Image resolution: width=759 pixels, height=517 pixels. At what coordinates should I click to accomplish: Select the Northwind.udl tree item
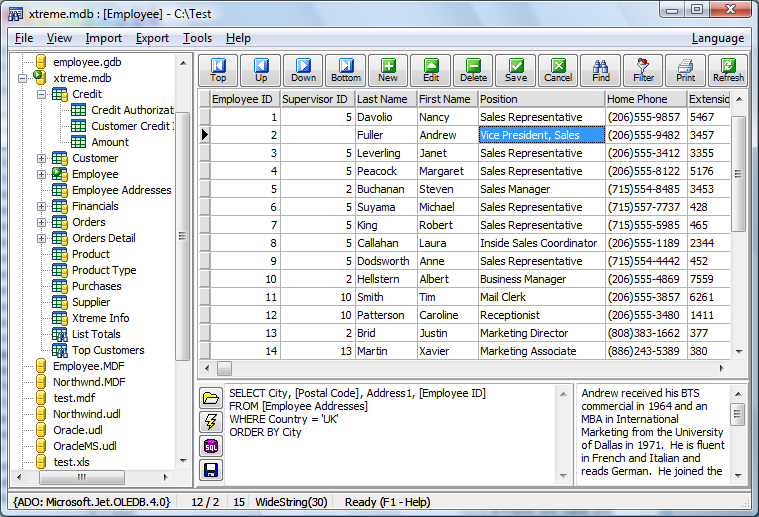coord(85,414)
